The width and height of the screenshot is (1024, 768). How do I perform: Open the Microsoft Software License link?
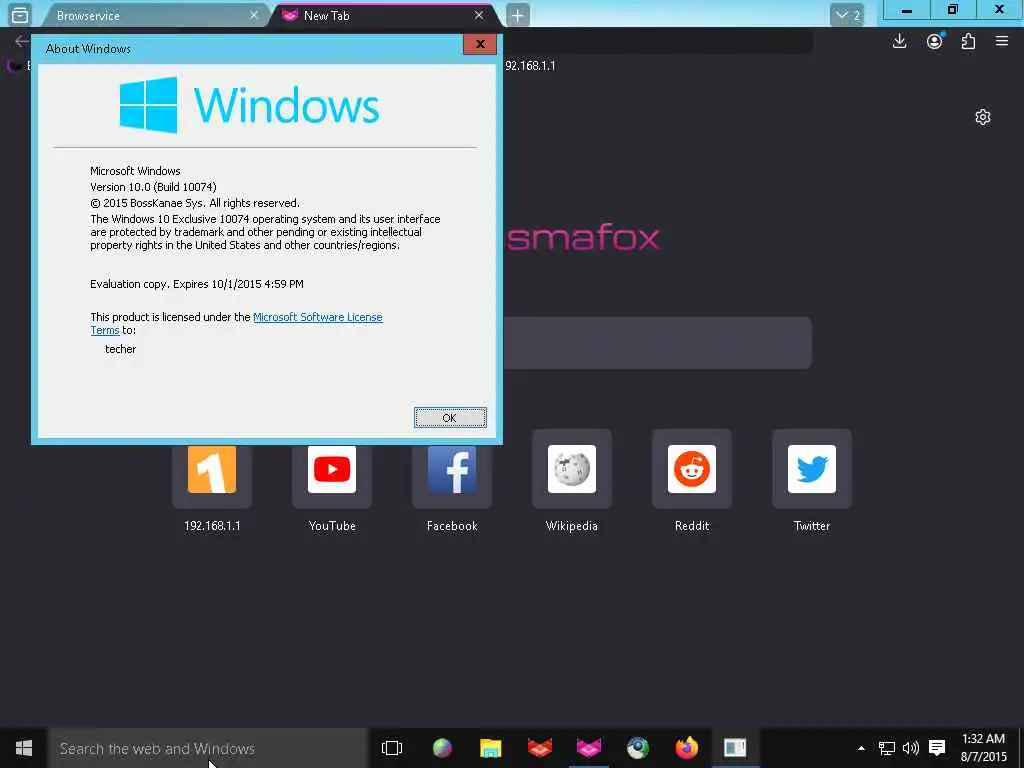(x=317, y=317)
